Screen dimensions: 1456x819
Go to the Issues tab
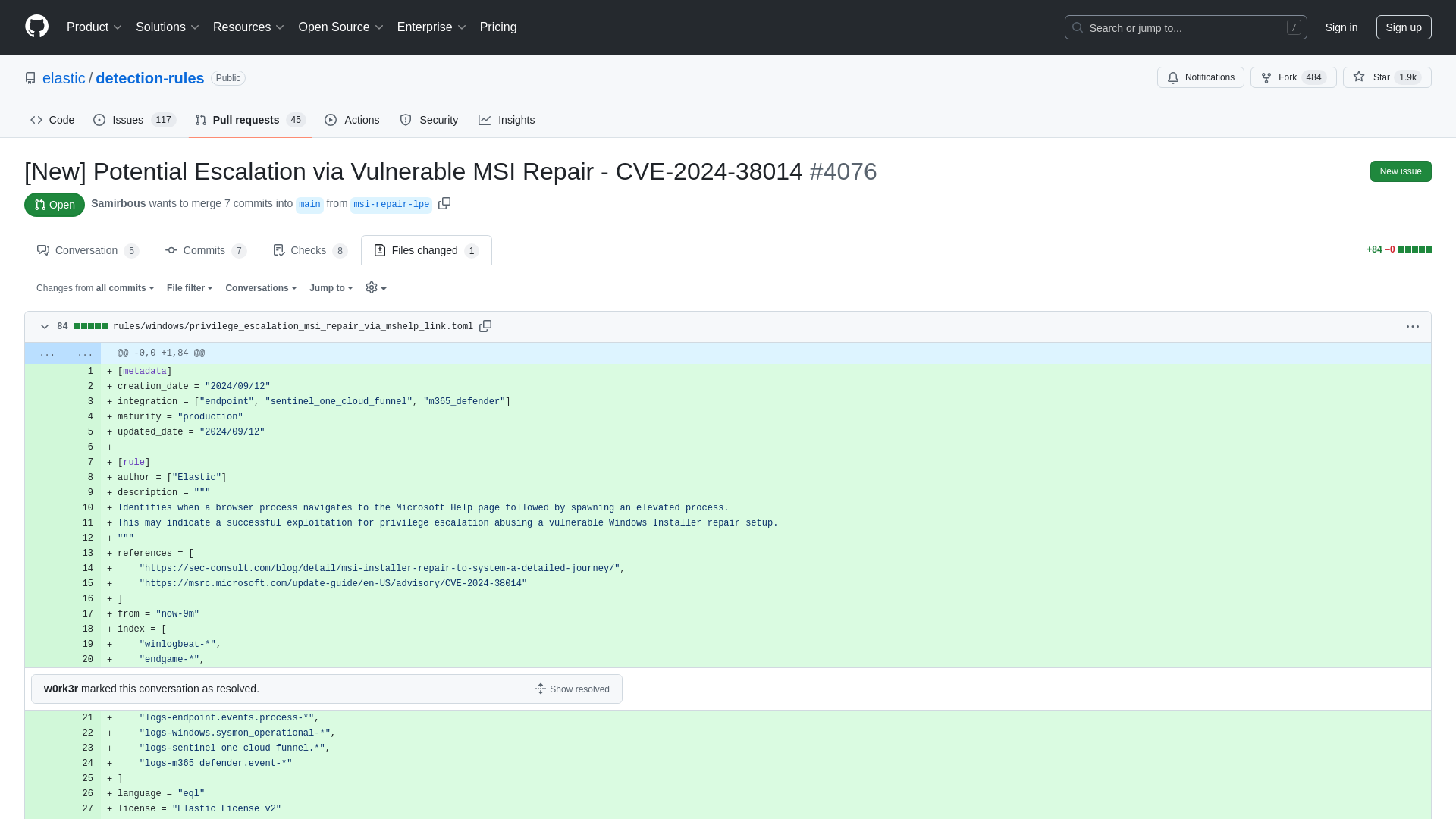[x=134, y=120]
